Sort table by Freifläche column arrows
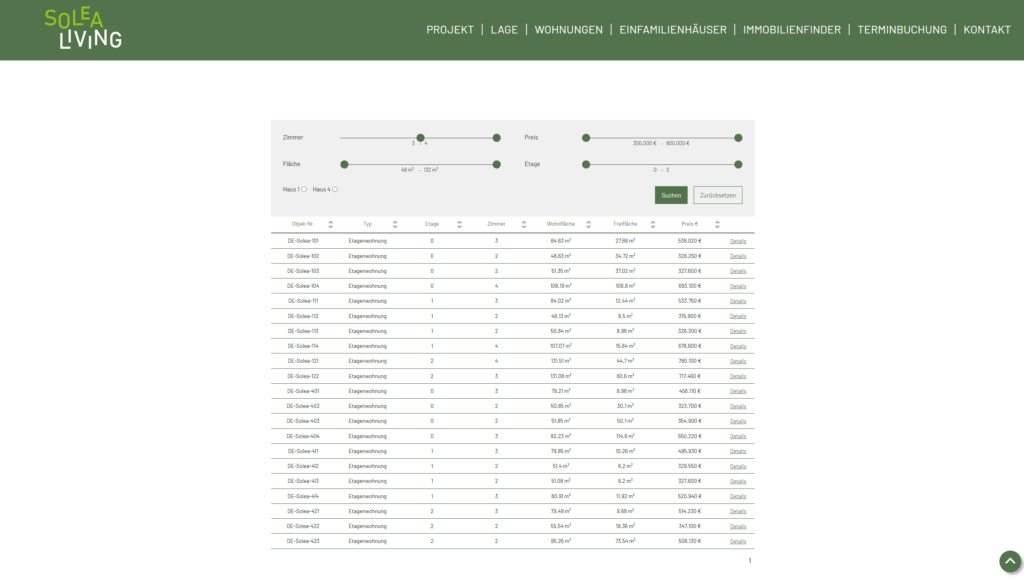This screenshot has width=1024, height=580. tap(652, 224)
